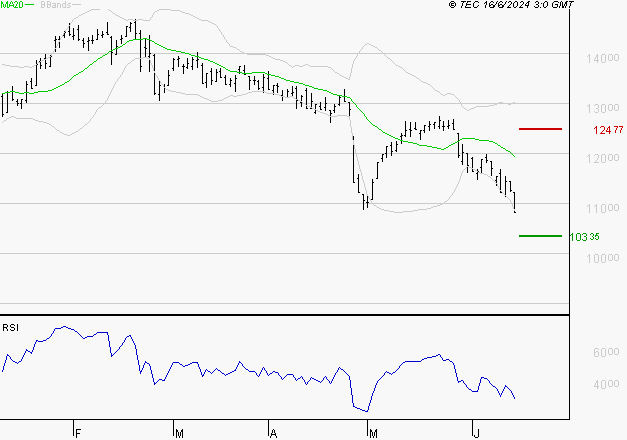
Task: Click the April 'A' month label
Action: pos(273,434)
